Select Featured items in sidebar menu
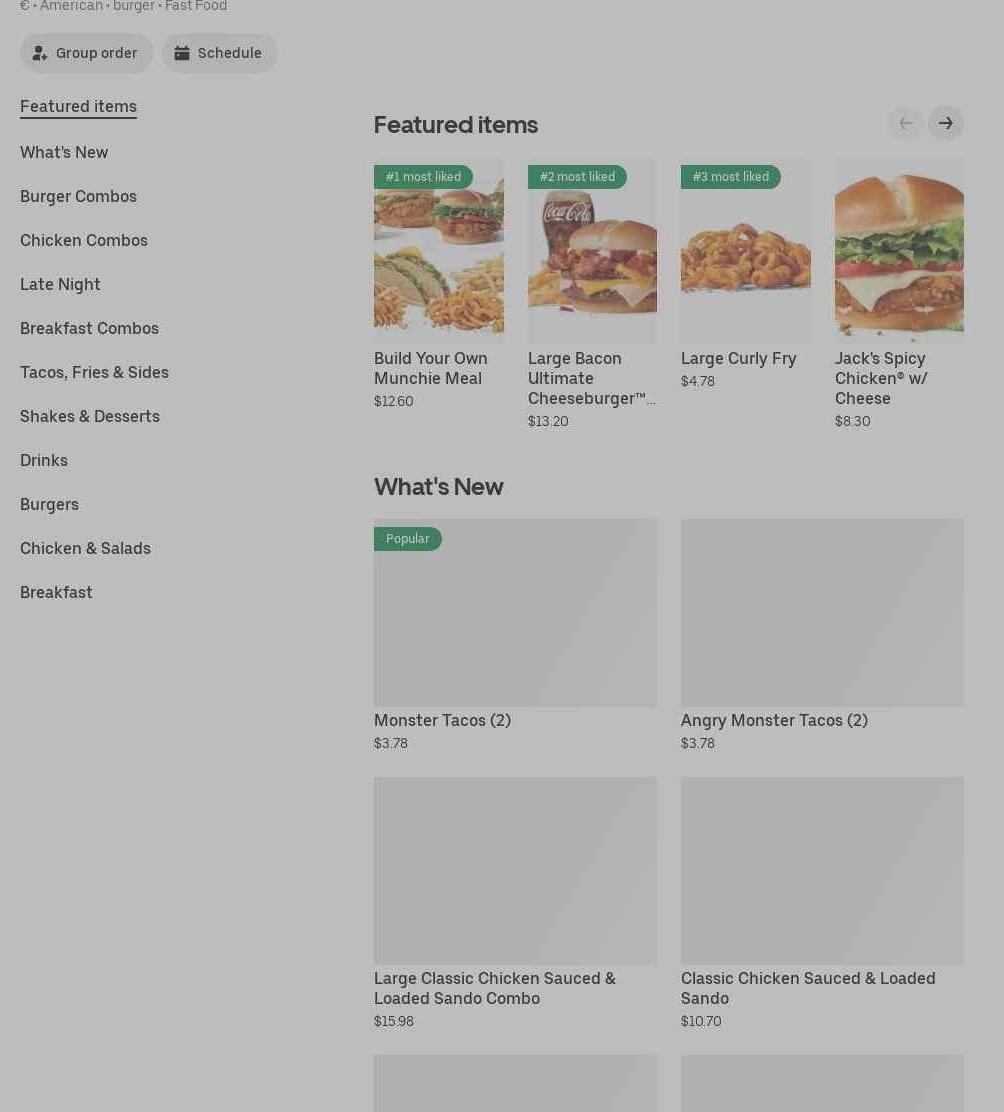The width and height of the screenshot is (1004, 1112). [x=78, y=106]
